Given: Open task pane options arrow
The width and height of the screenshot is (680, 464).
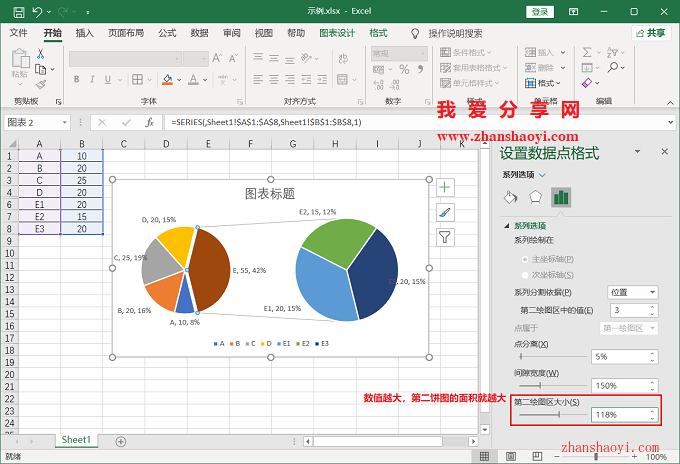Looking at the screenshot, I should 638,151.
